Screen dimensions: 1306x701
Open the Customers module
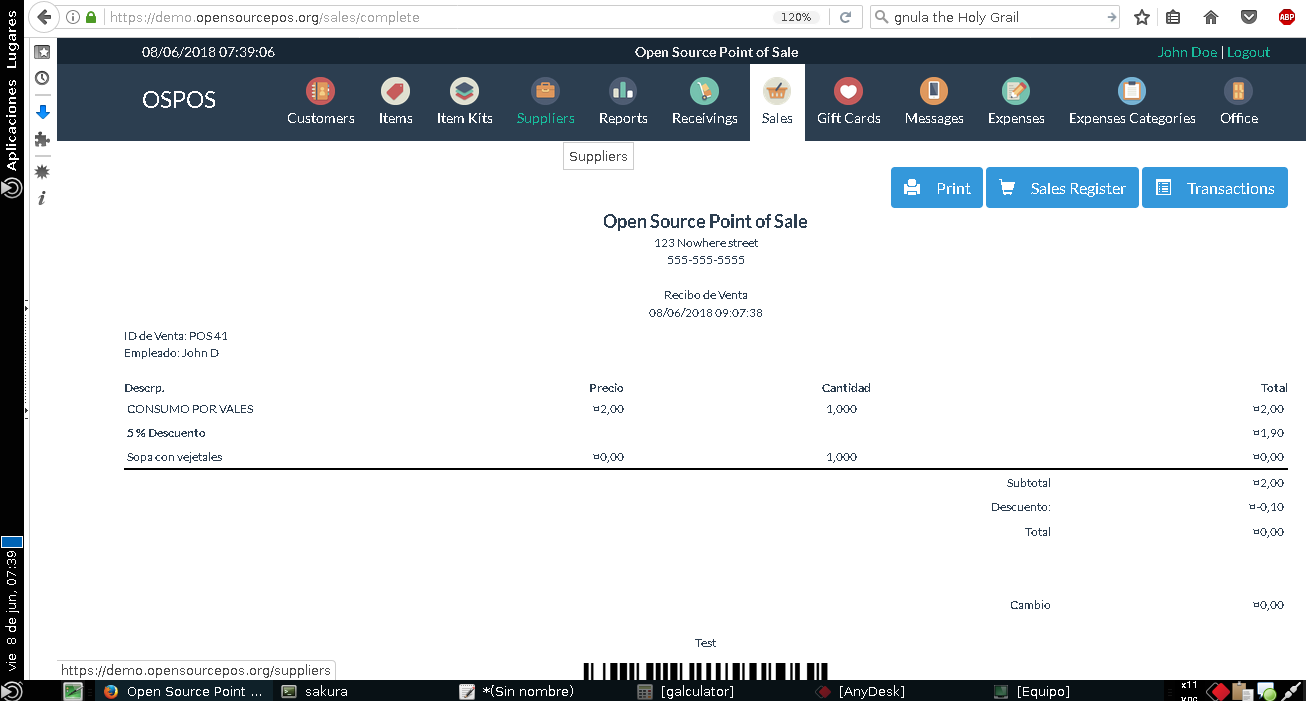coord(320,100)
